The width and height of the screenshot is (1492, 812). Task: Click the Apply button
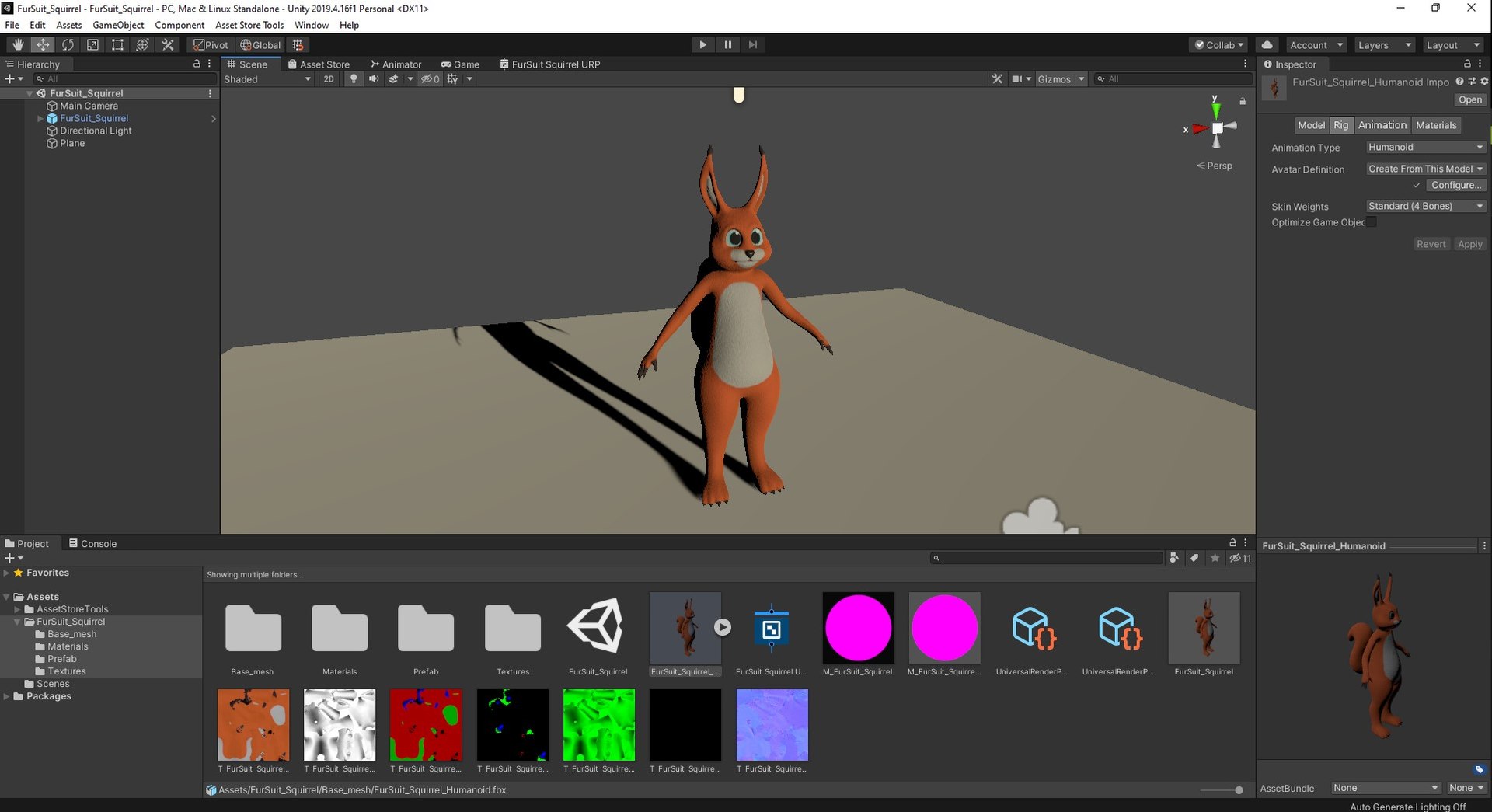tap(1469, 244)
